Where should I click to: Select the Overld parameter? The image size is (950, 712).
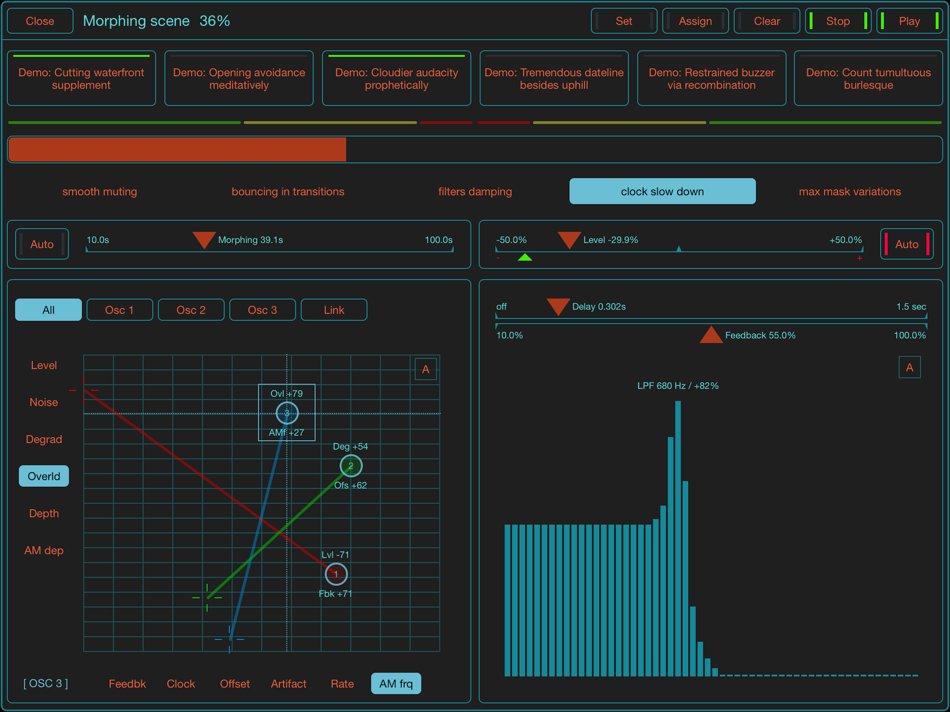44,476
